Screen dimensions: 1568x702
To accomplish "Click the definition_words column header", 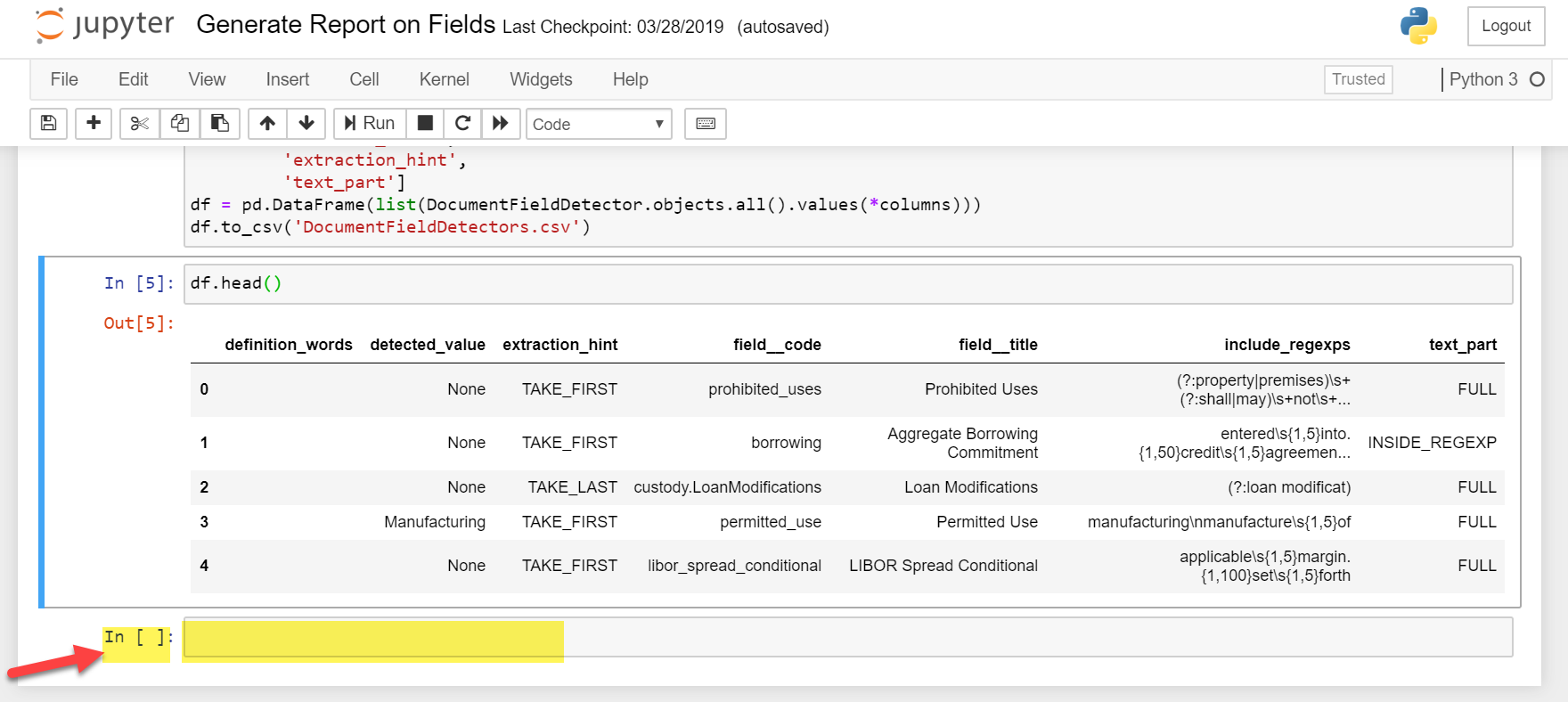I will point(289,345).
